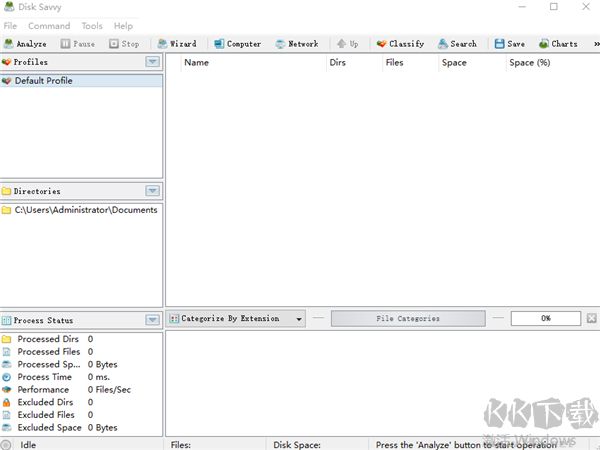Open the Search tool

tap(457, 44)
